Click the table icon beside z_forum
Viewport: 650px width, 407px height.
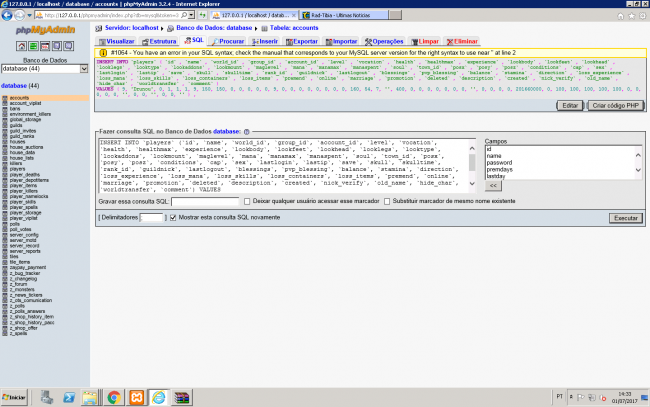[x=5, y=284]
